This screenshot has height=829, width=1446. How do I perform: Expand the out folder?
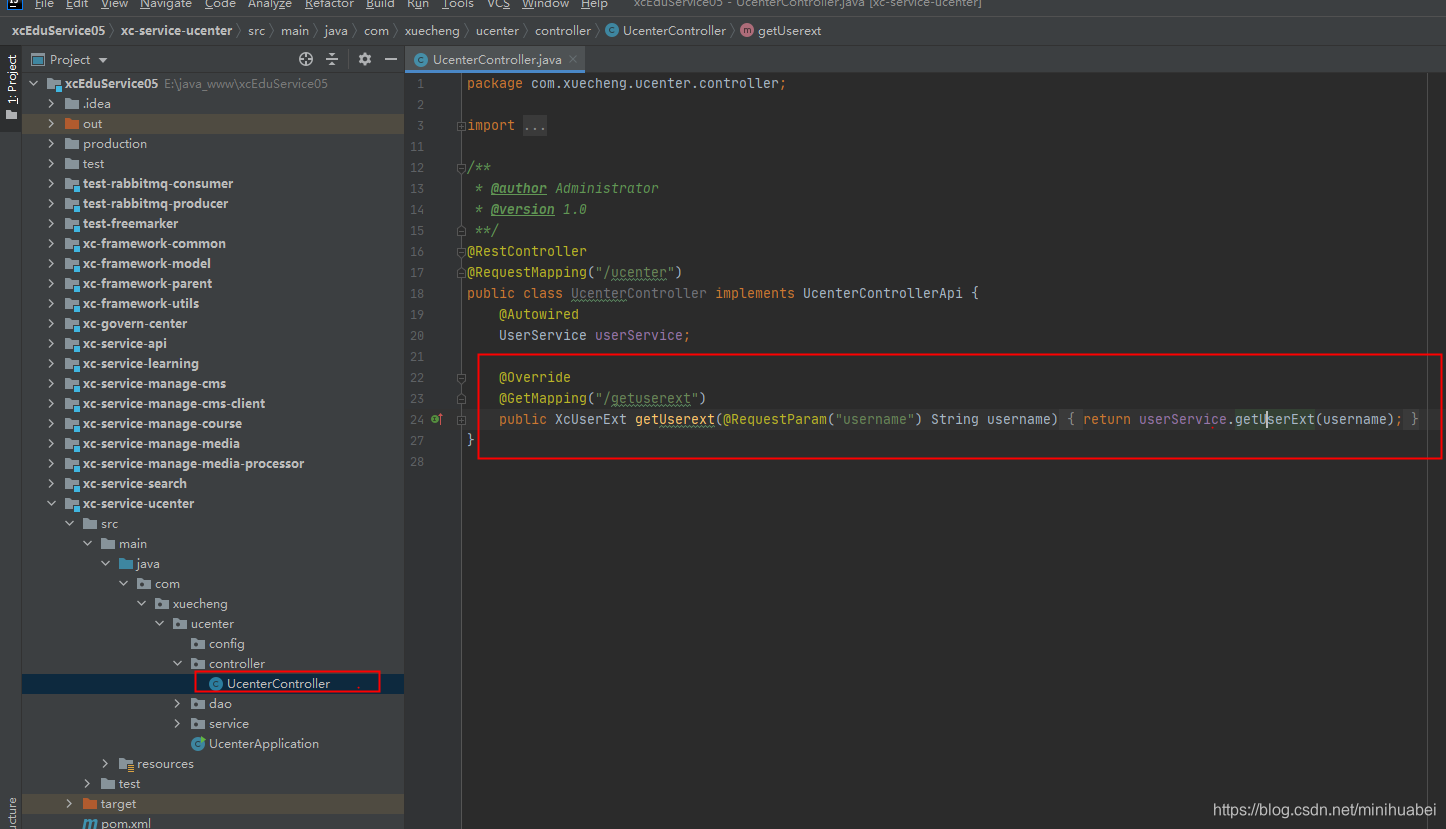tap(52, 124)
